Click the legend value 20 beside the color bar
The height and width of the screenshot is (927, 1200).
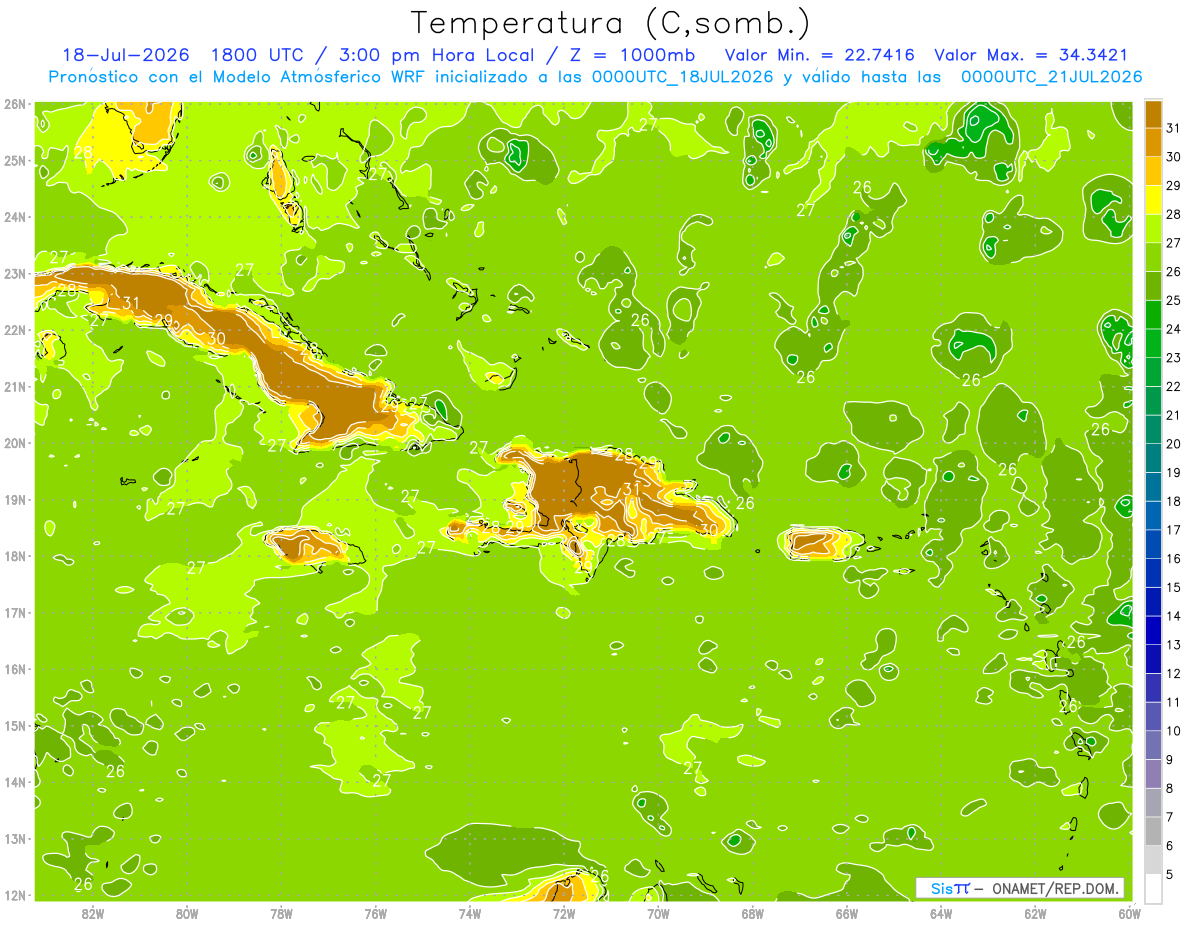tap(1173, 444)
